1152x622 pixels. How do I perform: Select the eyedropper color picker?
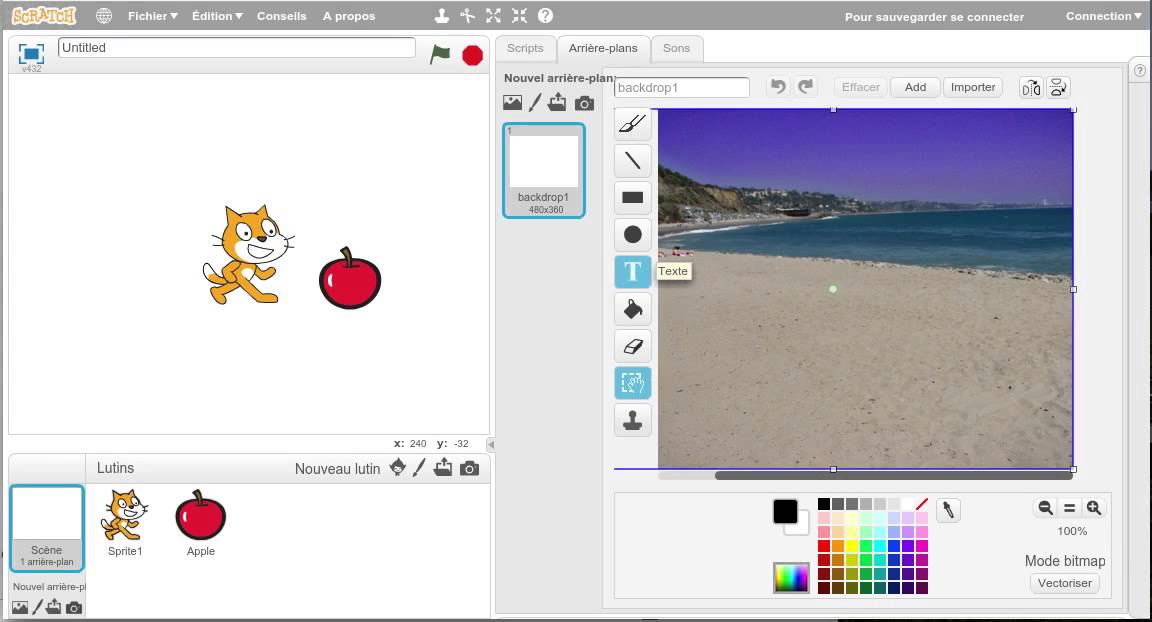tap(948, 510)
